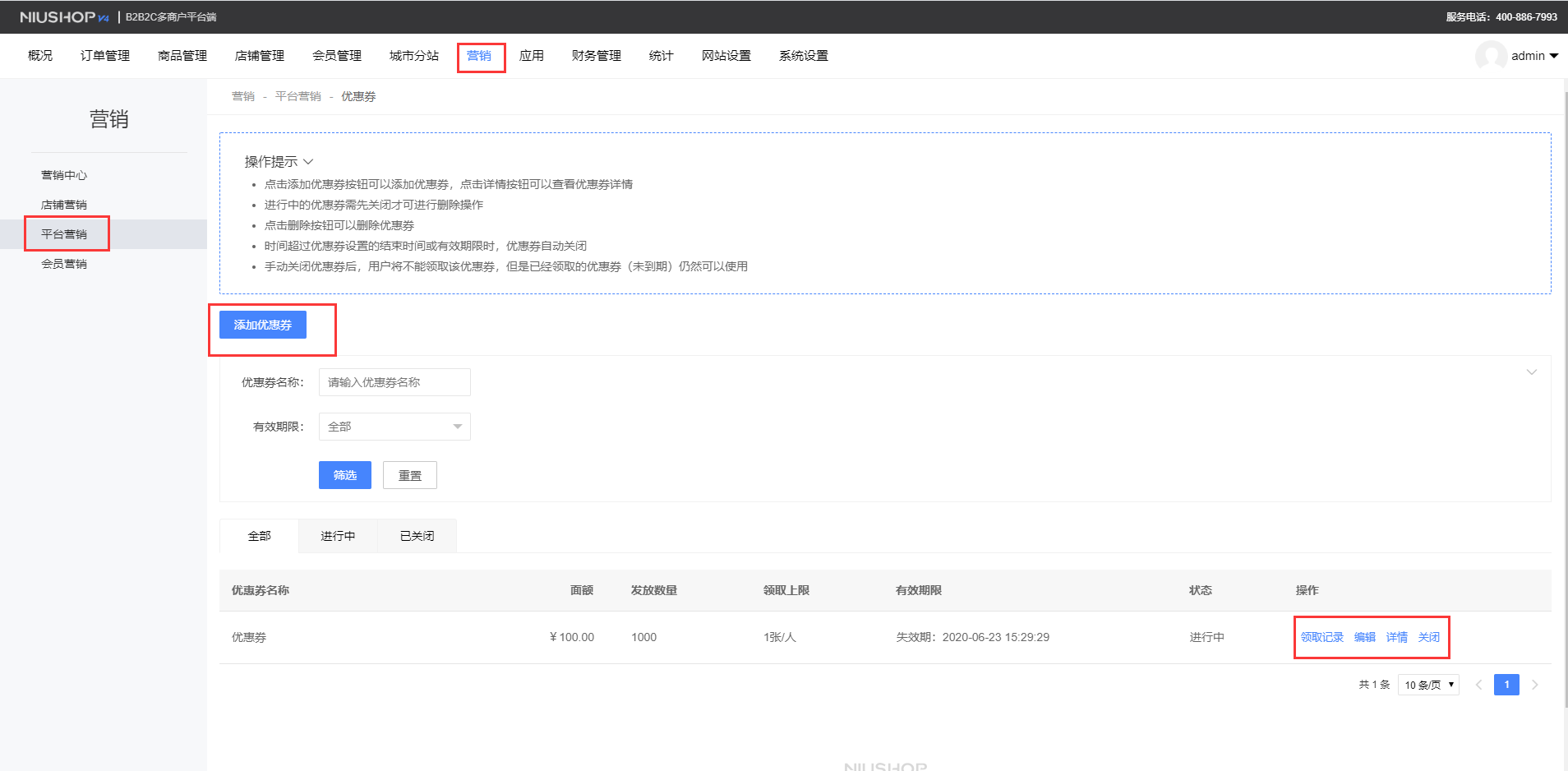Click the 有效期限 column header
Image resolution: width=1568 pixels, height=771 pixels.
point(919,590)
